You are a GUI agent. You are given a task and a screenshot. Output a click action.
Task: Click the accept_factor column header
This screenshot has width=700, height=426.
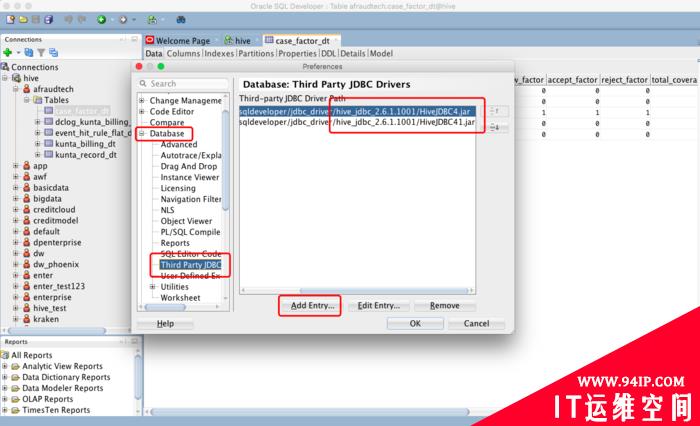pos(572,80)
